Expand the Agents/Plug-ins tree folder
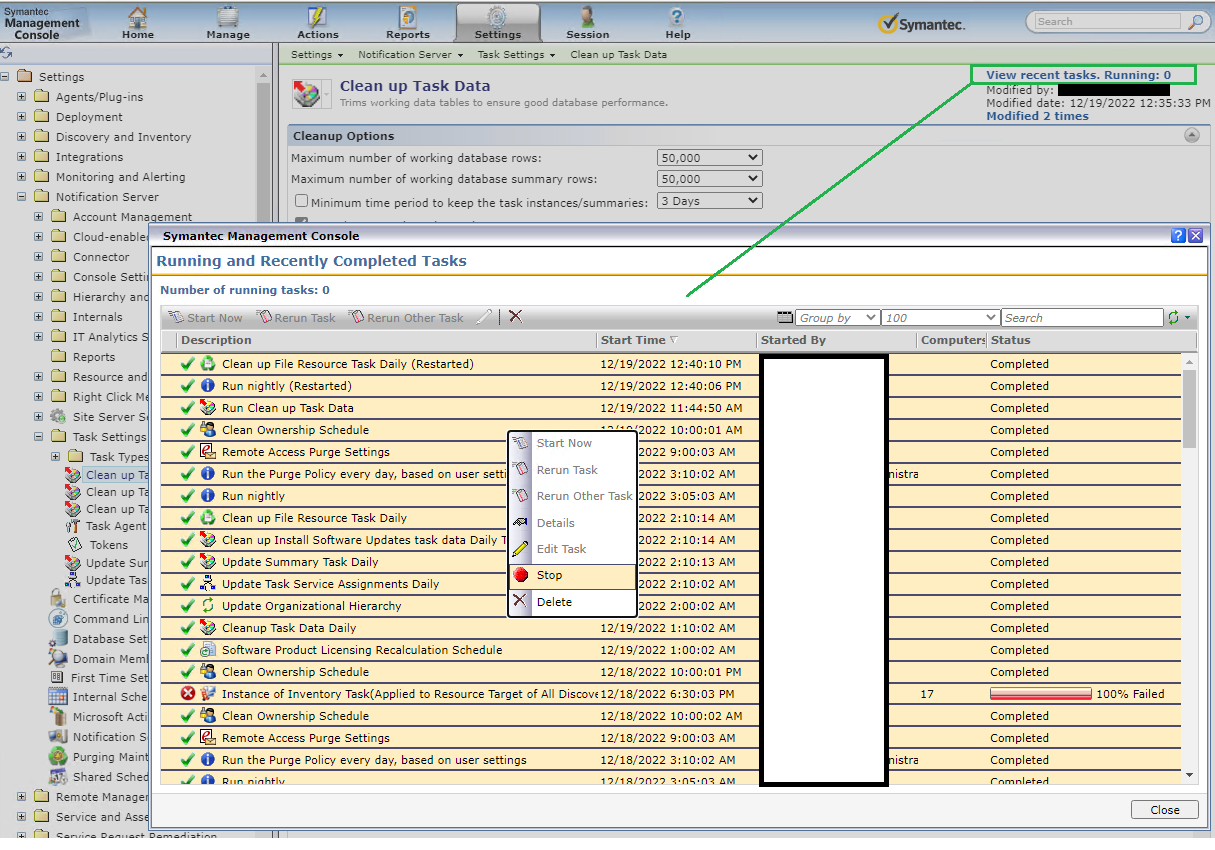The height and width of the screenshot is (850, 1215). (22, 97)
